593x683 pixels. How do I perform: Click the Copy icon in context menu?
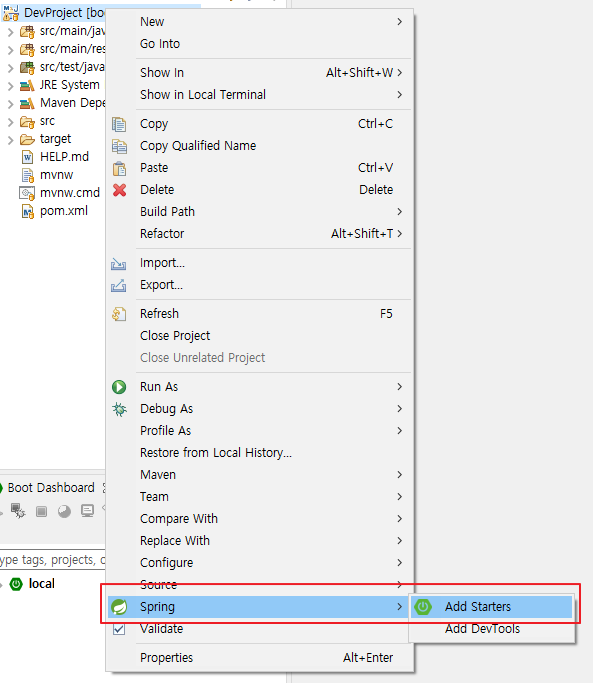tap(119, 124)
